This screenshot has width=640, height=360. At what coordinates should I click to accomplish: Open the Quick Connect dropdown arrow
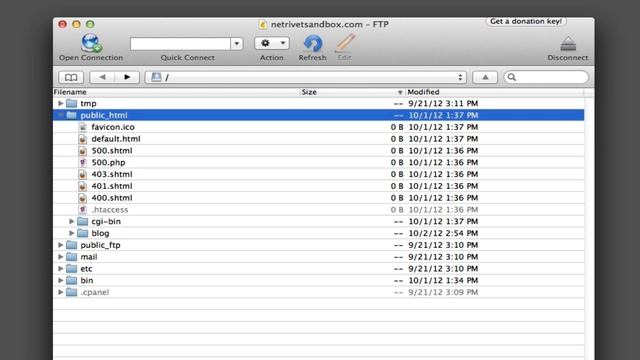pyautogui.click(x=237, y=44)
